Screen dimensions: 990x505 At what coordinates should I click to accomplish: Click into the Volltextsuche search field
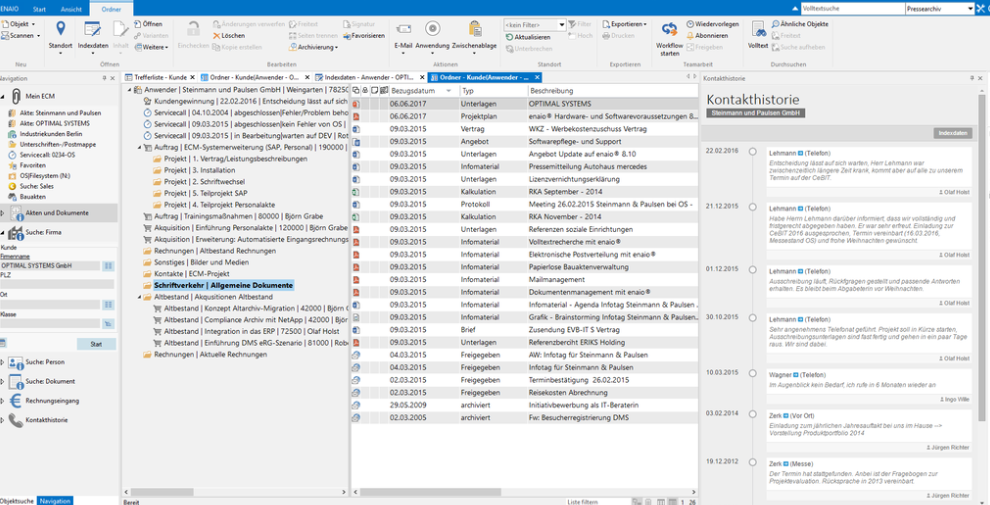(x=850, y=8)
